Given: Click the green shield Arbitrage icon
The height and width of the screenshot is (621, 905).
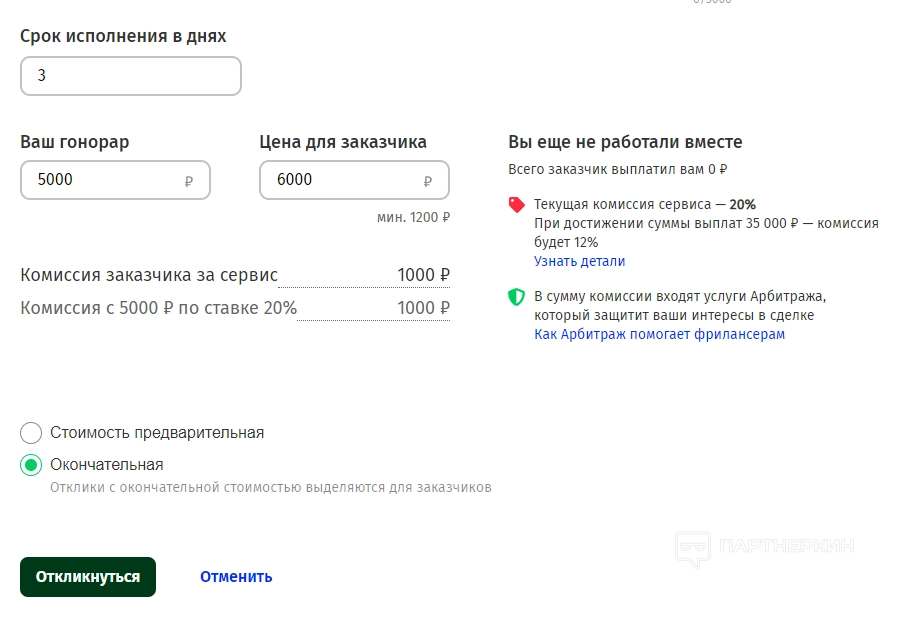Looking at the screenshot, I should (x=517, y=297).
